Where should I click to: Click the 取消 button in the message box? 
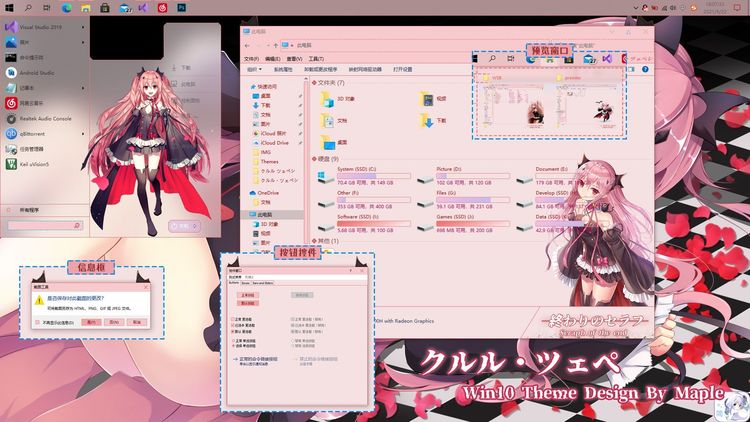tap(136, 322)
